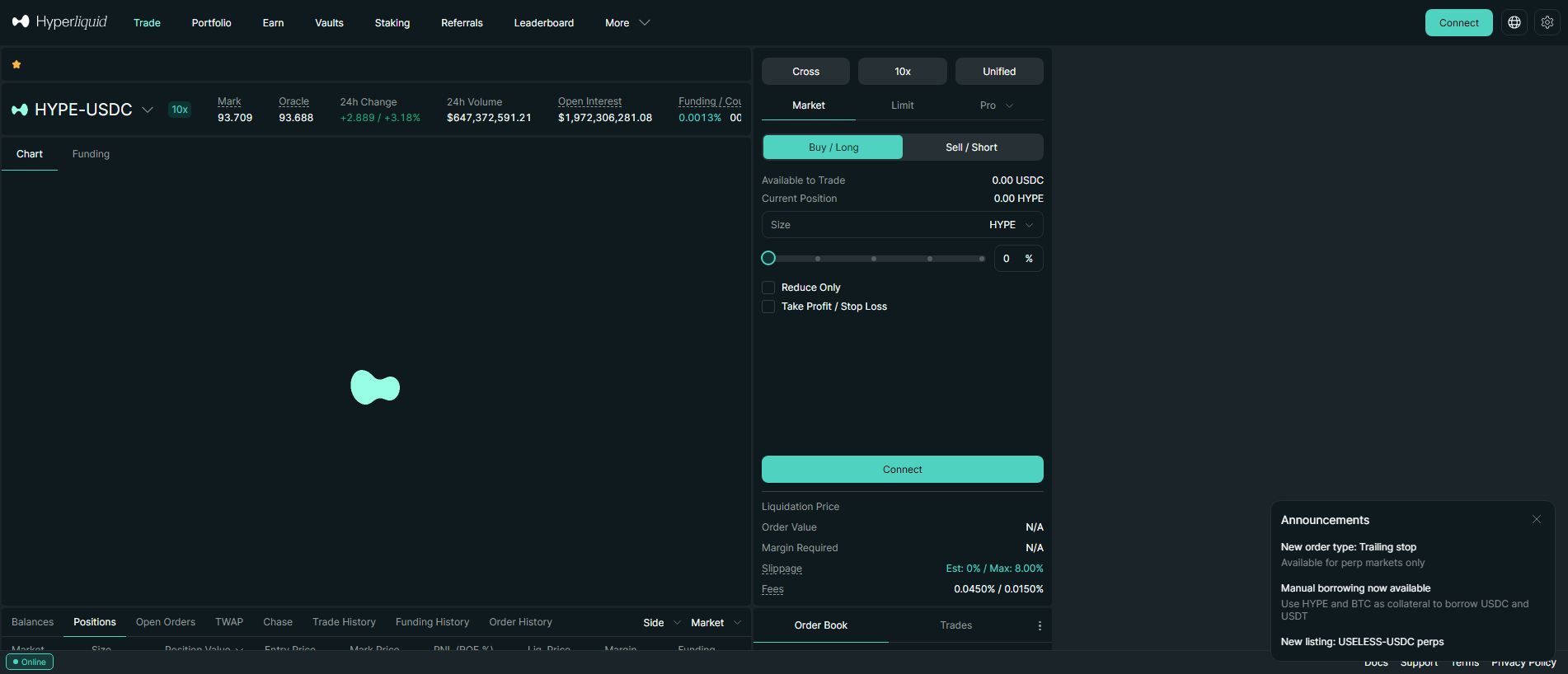Open the Portfolio page

click(211, 23)
